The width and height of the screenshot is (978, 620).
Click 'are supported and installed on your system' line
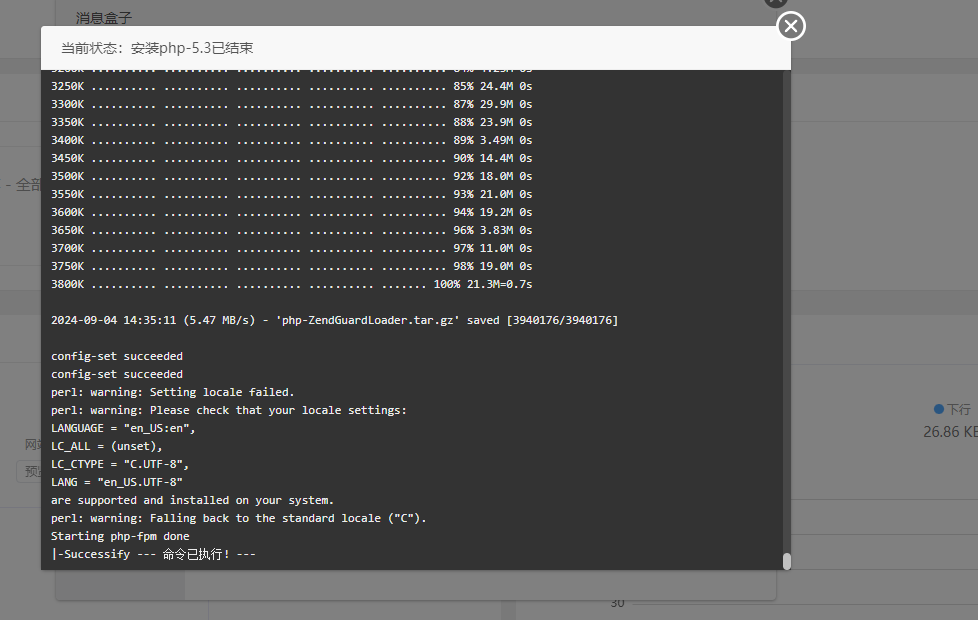pyautogui.click(x=192, y=500)
